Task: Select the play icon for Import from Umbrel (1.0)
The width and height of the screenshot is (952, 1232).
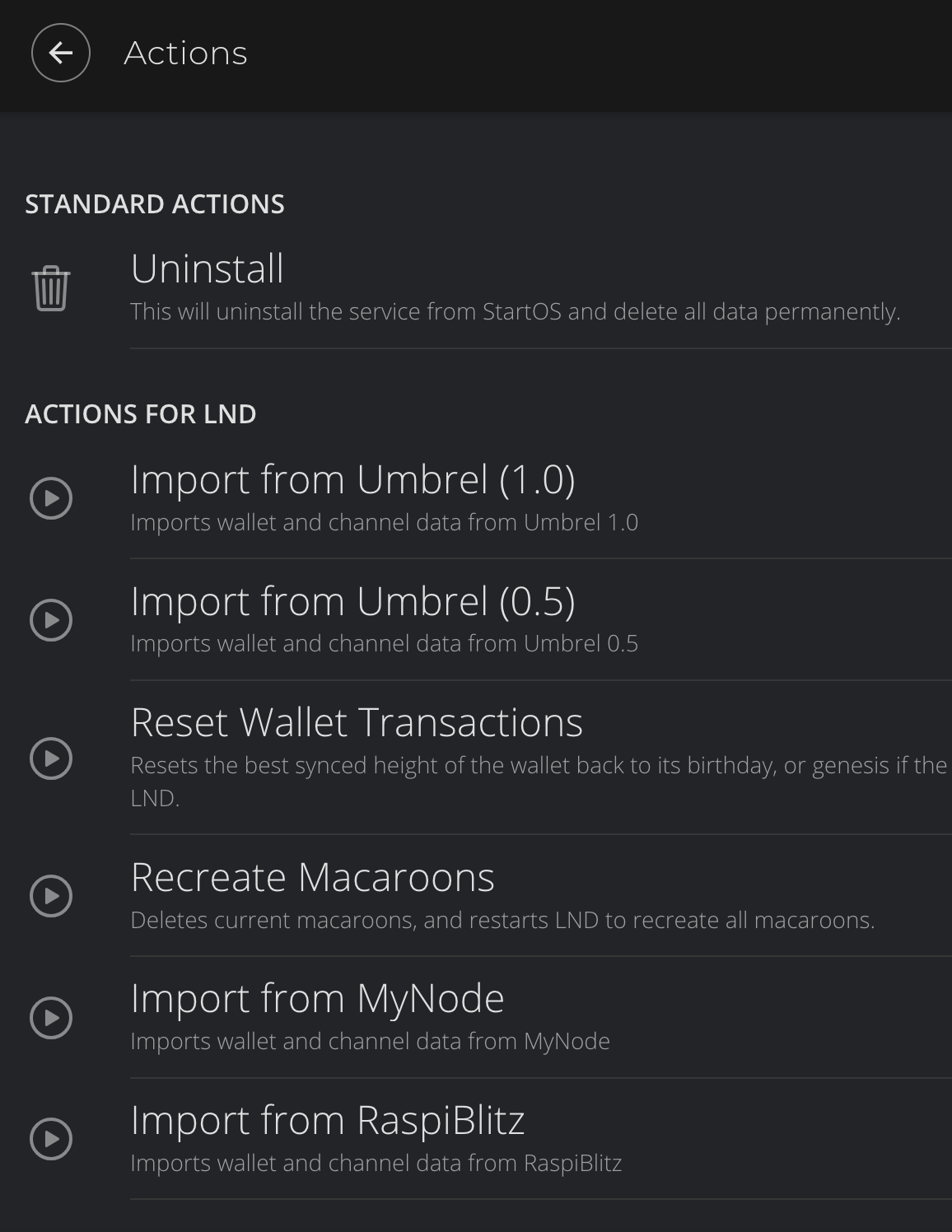Action: (x=51, y=497)
